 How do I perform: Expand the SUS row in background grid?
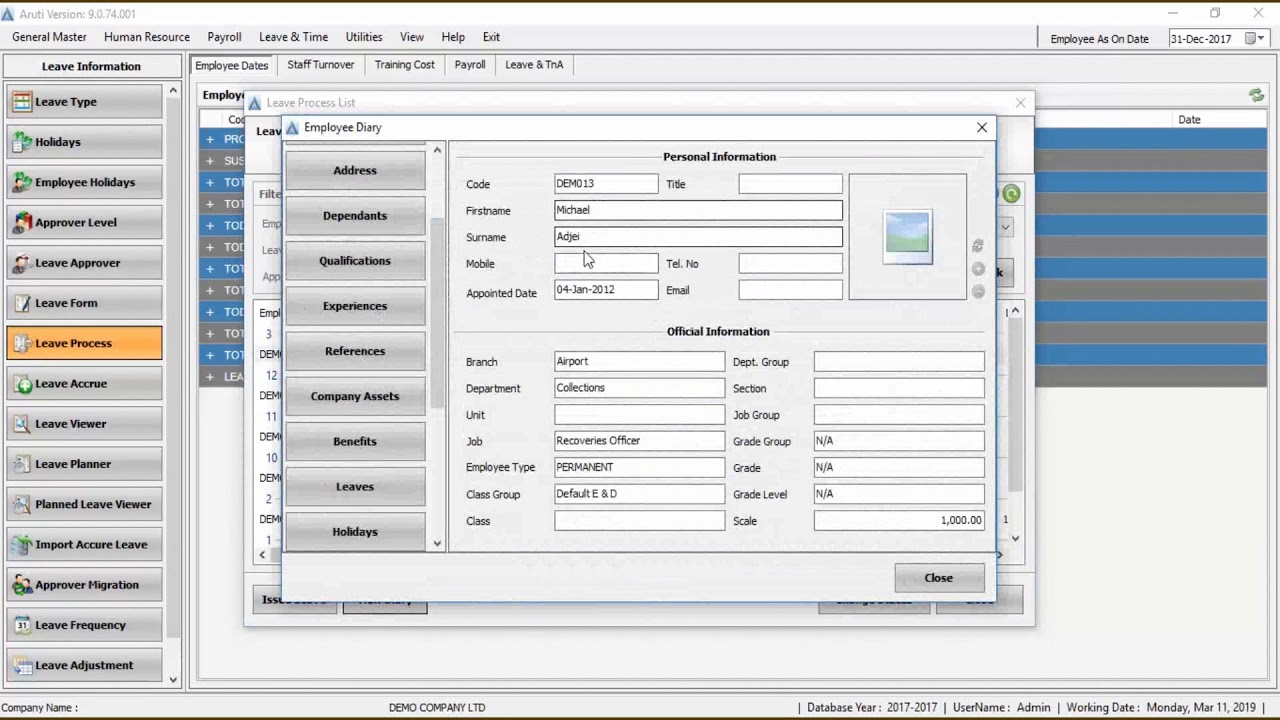pos(210,161)
